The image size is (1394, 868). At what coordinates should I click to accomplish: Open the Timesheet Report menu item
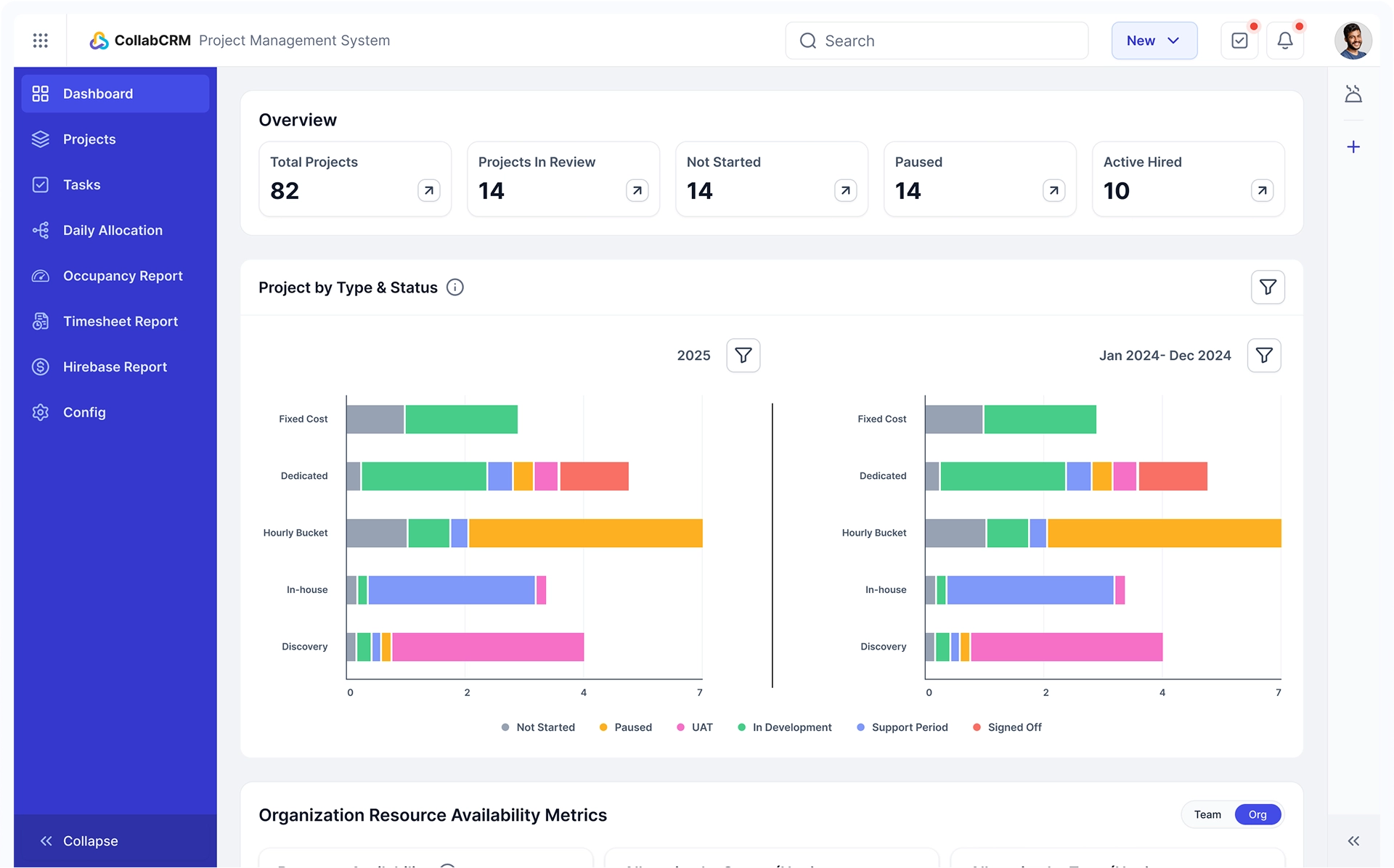120,322
